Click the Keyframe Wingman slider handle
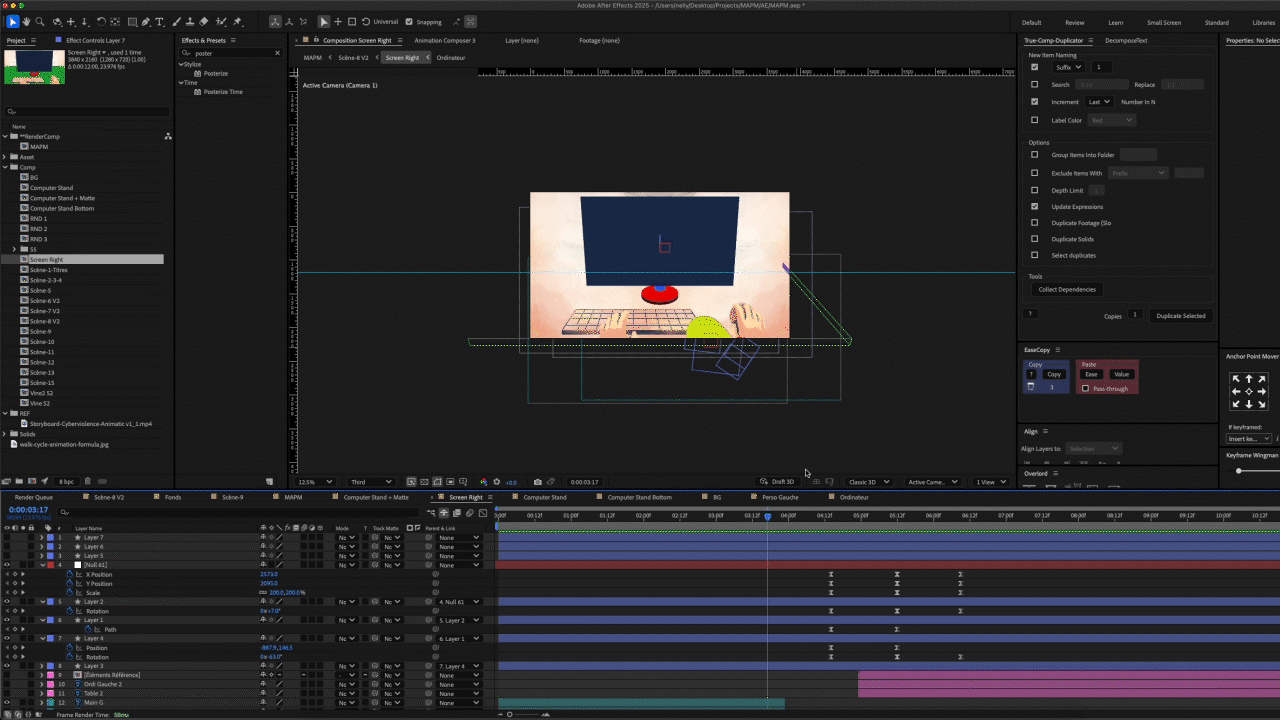This screenshot has width=1280, height=720. pyautogui.click(x=1239, y=470)
